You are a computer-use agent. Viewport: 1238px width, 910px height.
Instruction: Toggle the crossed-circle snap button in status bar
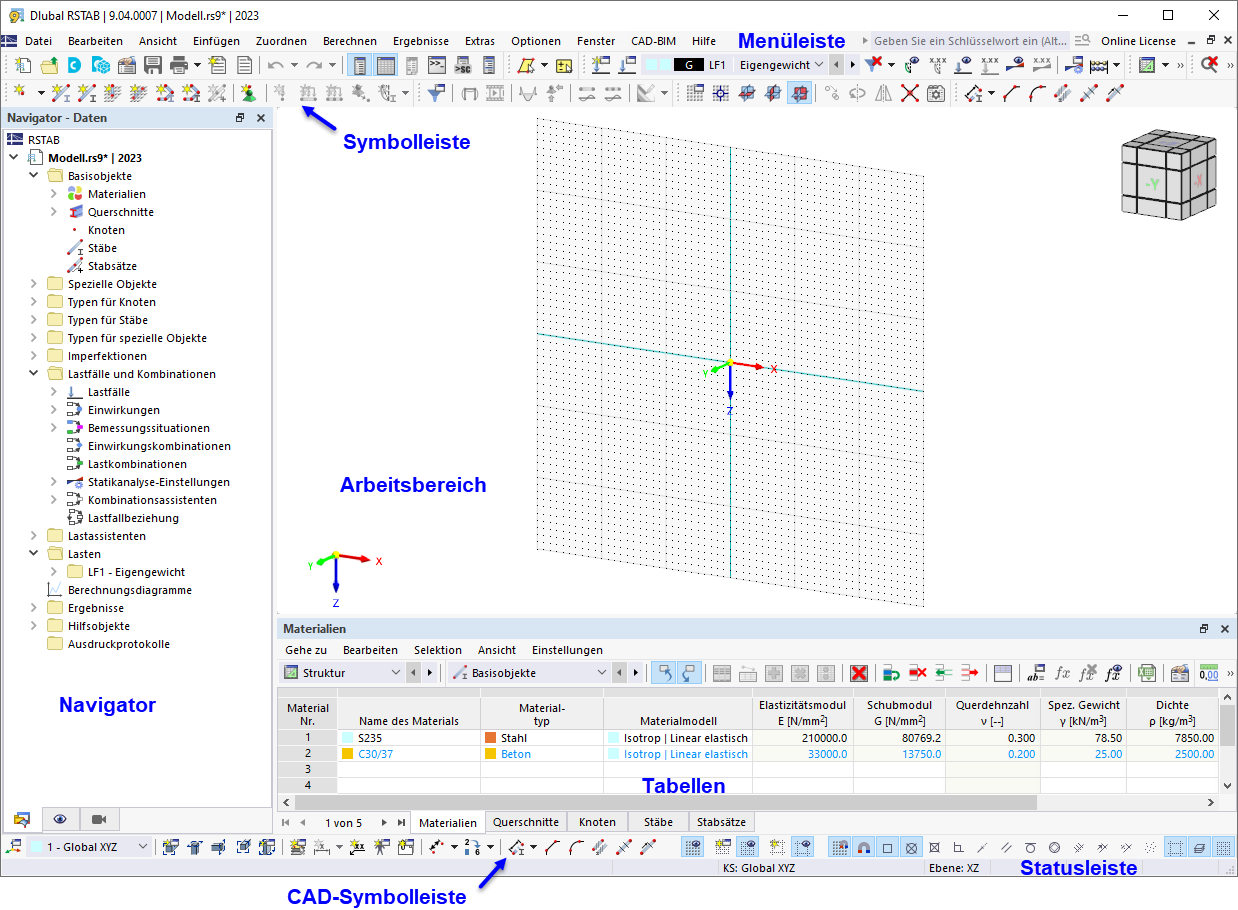(x=912, y=847)
